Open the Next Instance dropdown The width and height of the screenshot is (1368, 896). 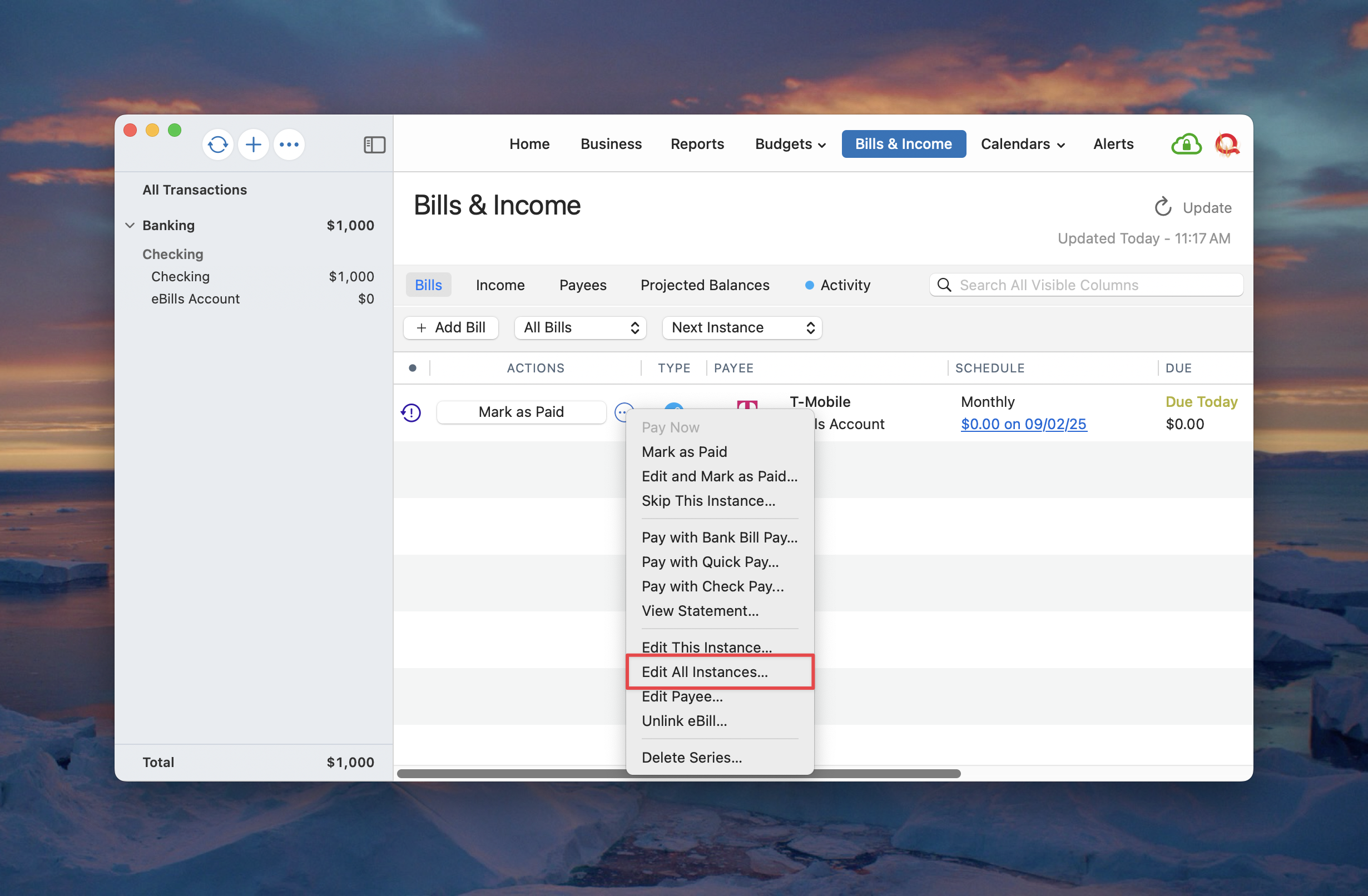pyautogui.click(x=741, y=327)
